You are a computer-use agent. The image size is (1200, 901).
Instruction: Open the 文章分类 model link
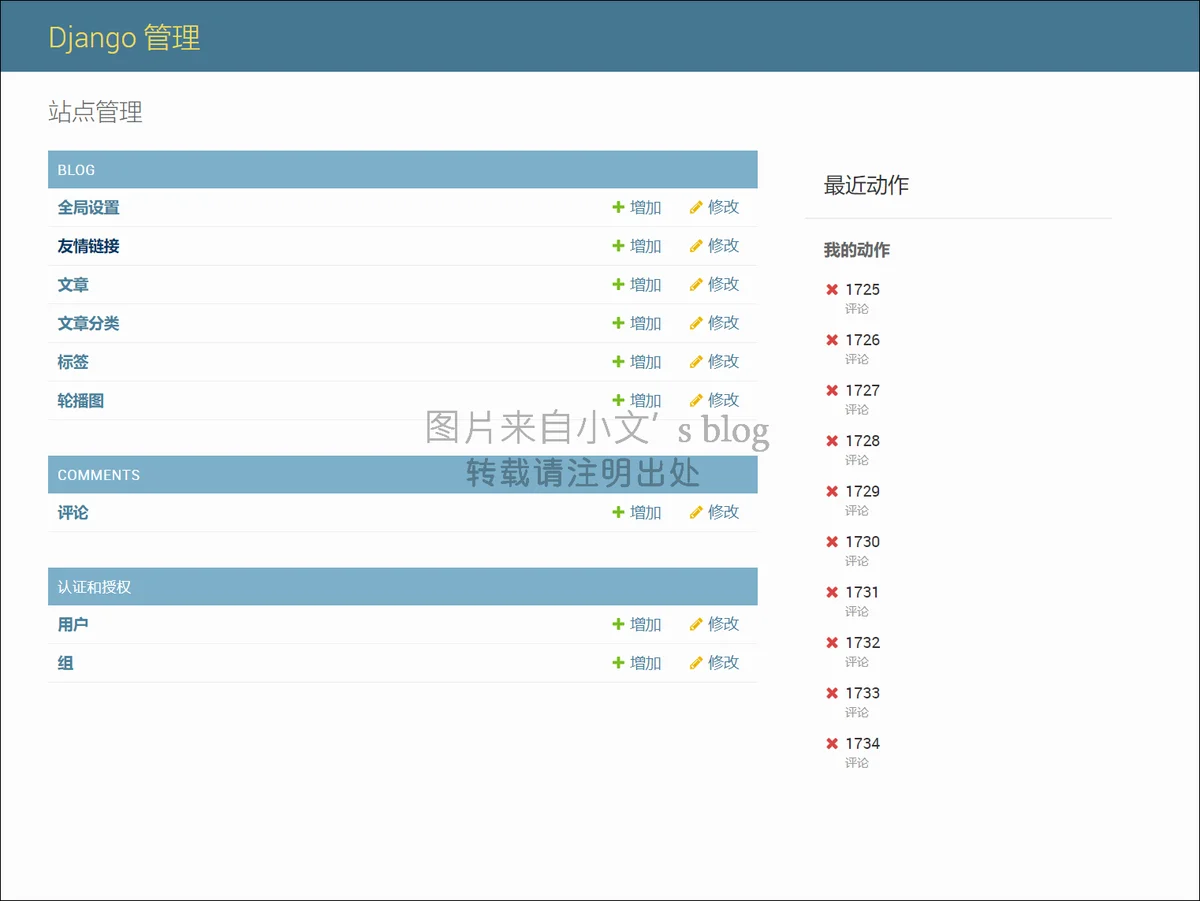(x=88, y=323)
